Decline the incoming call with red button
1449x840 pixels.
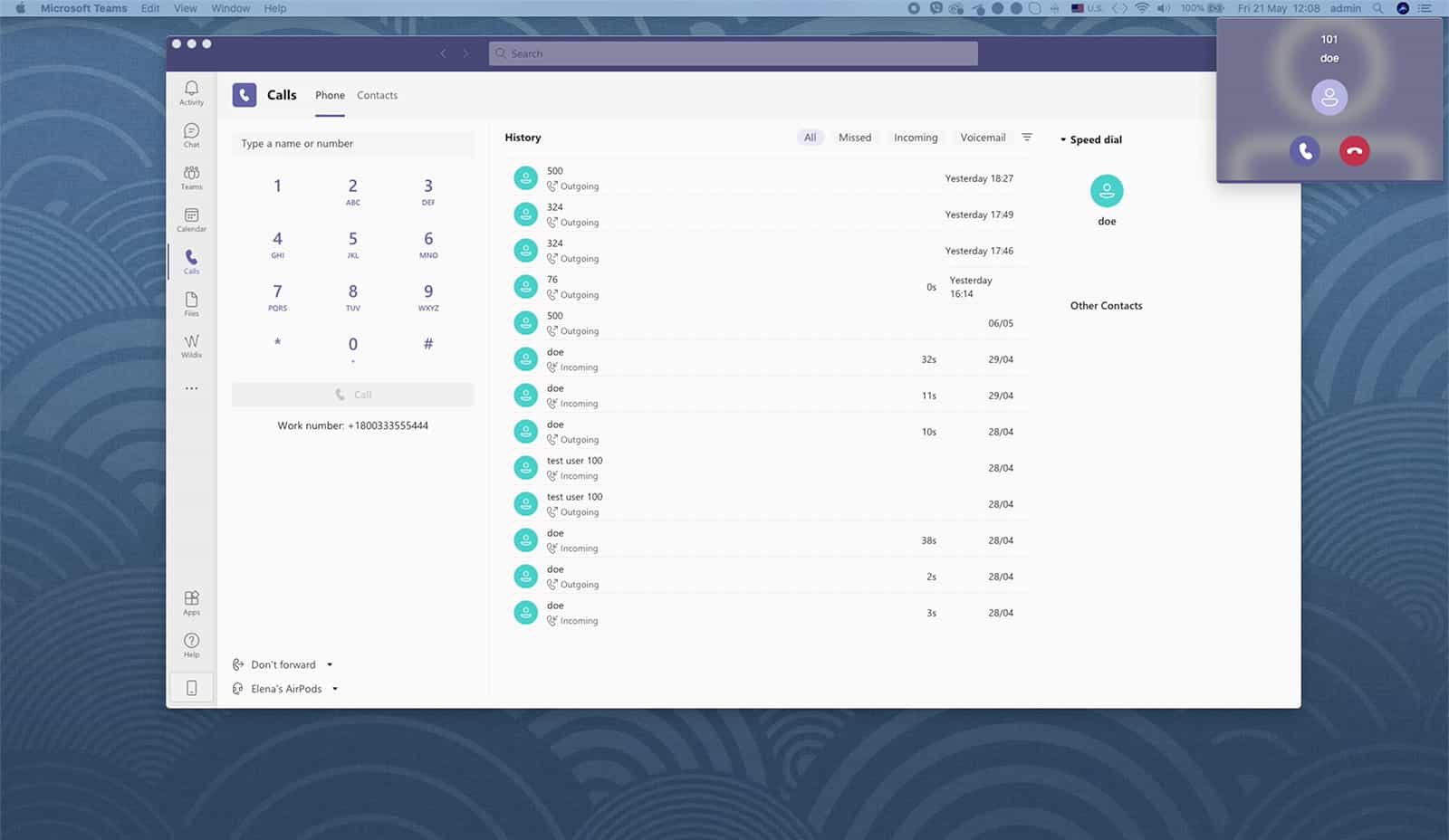(1354, 151)
